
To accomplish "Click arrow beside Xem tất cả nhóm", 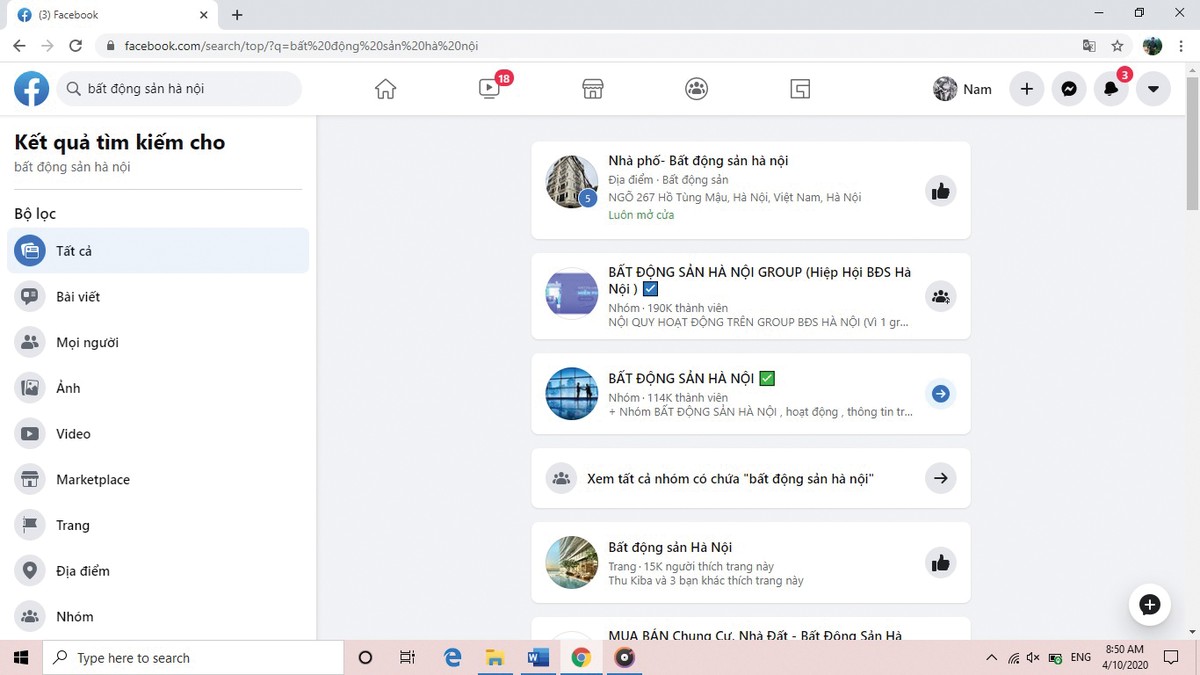I will [940, 479].
